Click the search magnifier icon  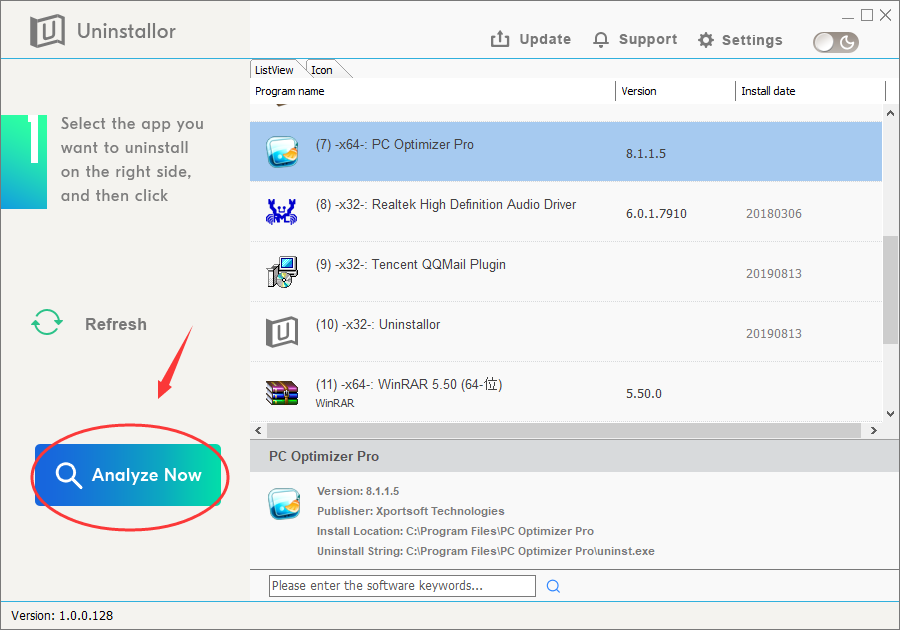pyautogui.click(x=553, y=586)
